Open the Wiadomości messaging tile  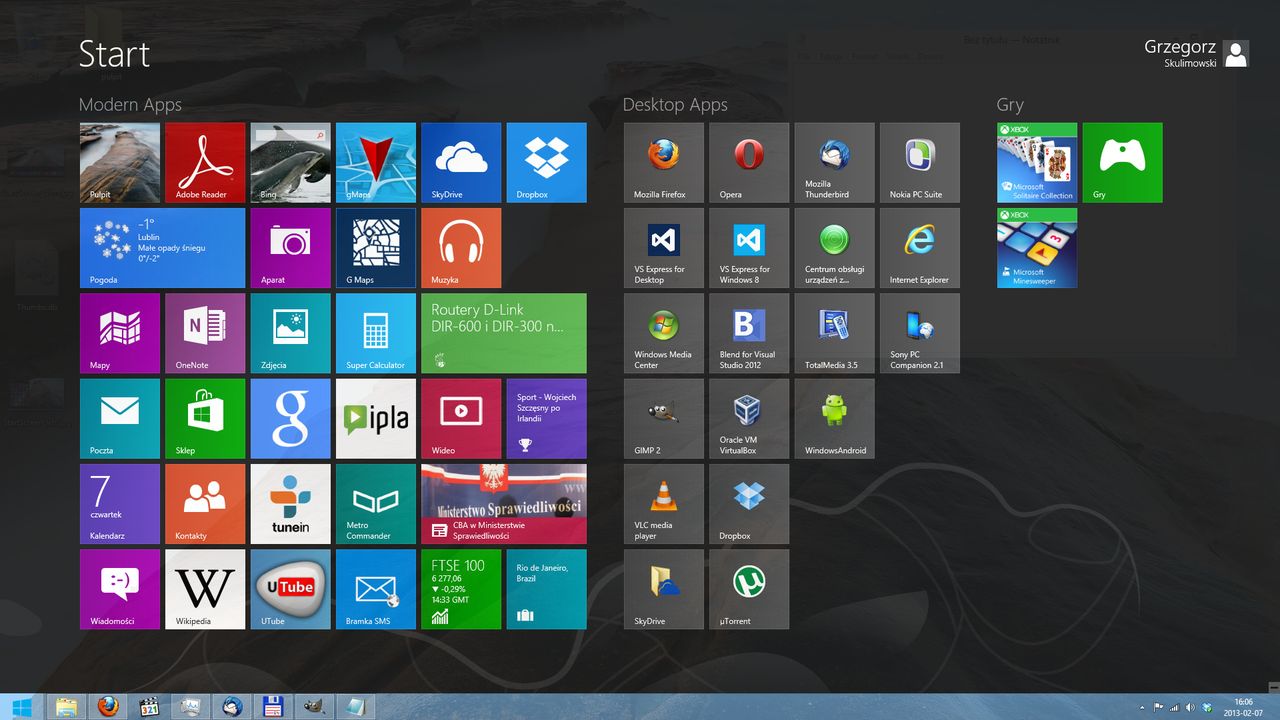(120, 589)
